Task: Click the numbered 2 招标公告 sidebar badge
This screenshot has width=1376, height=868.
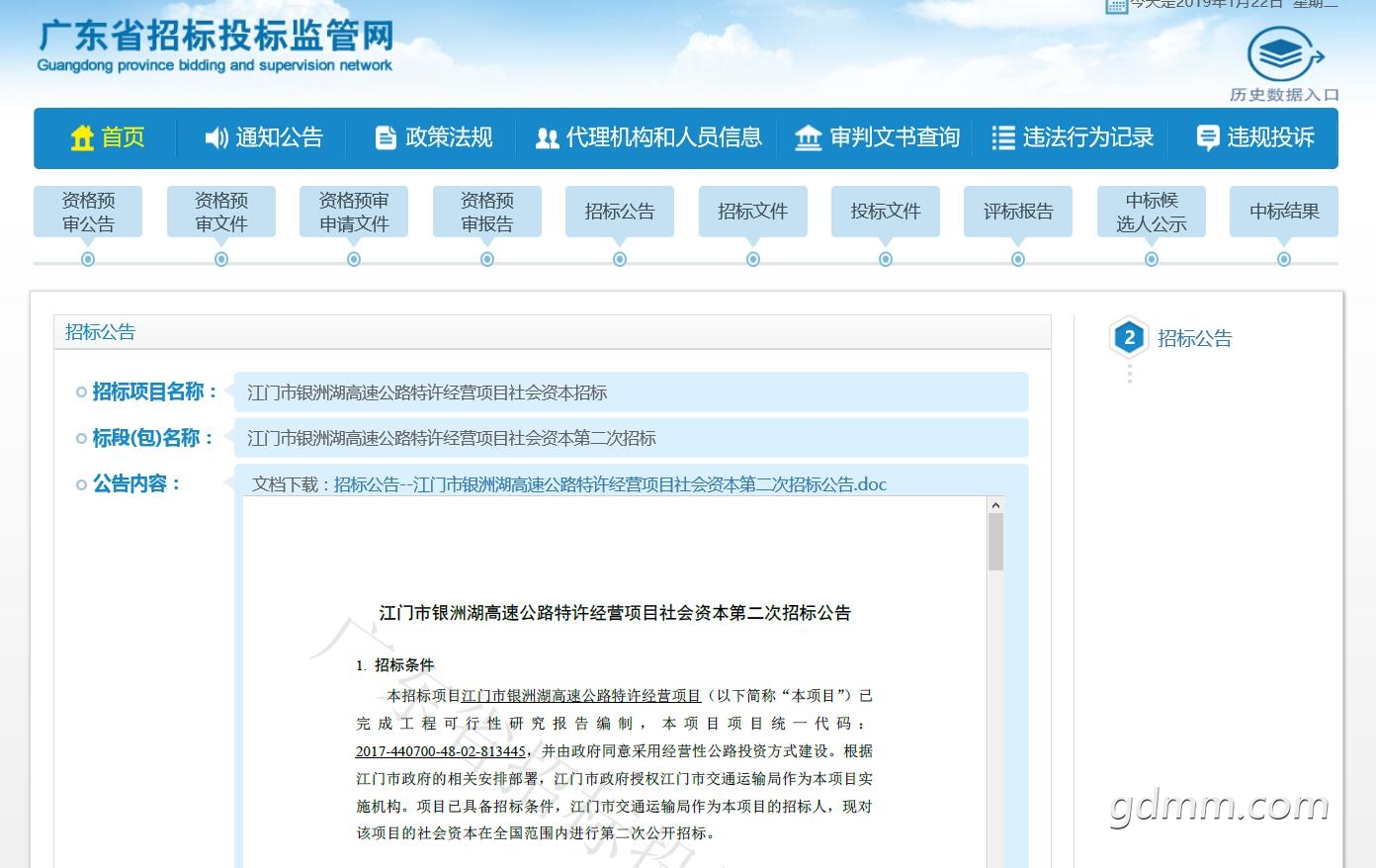Action: (x=1129, y=337)
